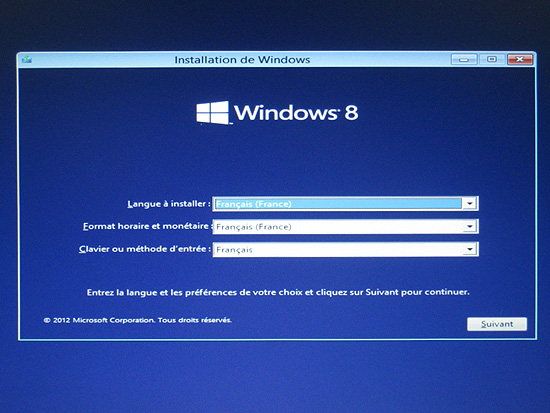Click the Windows flag logo
The image size is (550, 413).
pyautogui.click(x=213, y=113)
